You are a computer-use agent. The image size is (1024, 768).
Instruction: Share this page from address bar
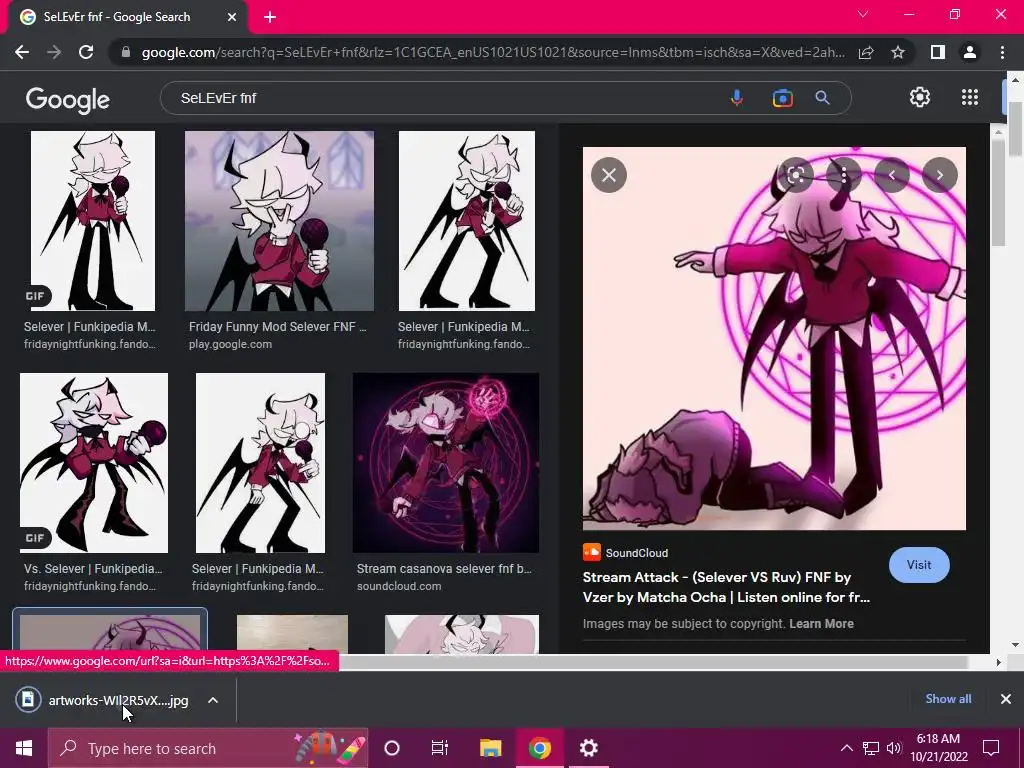click(866, 52)
